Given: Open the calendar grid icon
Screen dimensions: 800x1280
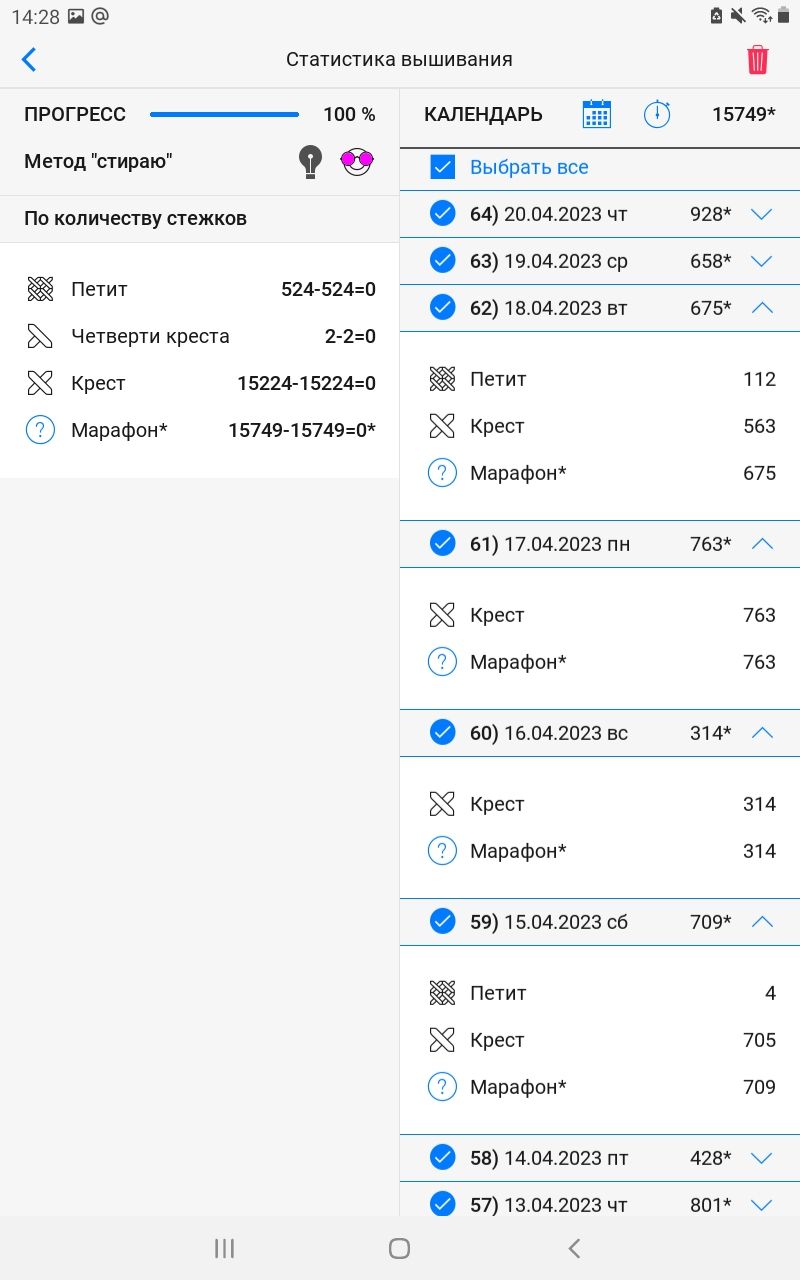Looking at the screenshot, I should click(597, 114).
